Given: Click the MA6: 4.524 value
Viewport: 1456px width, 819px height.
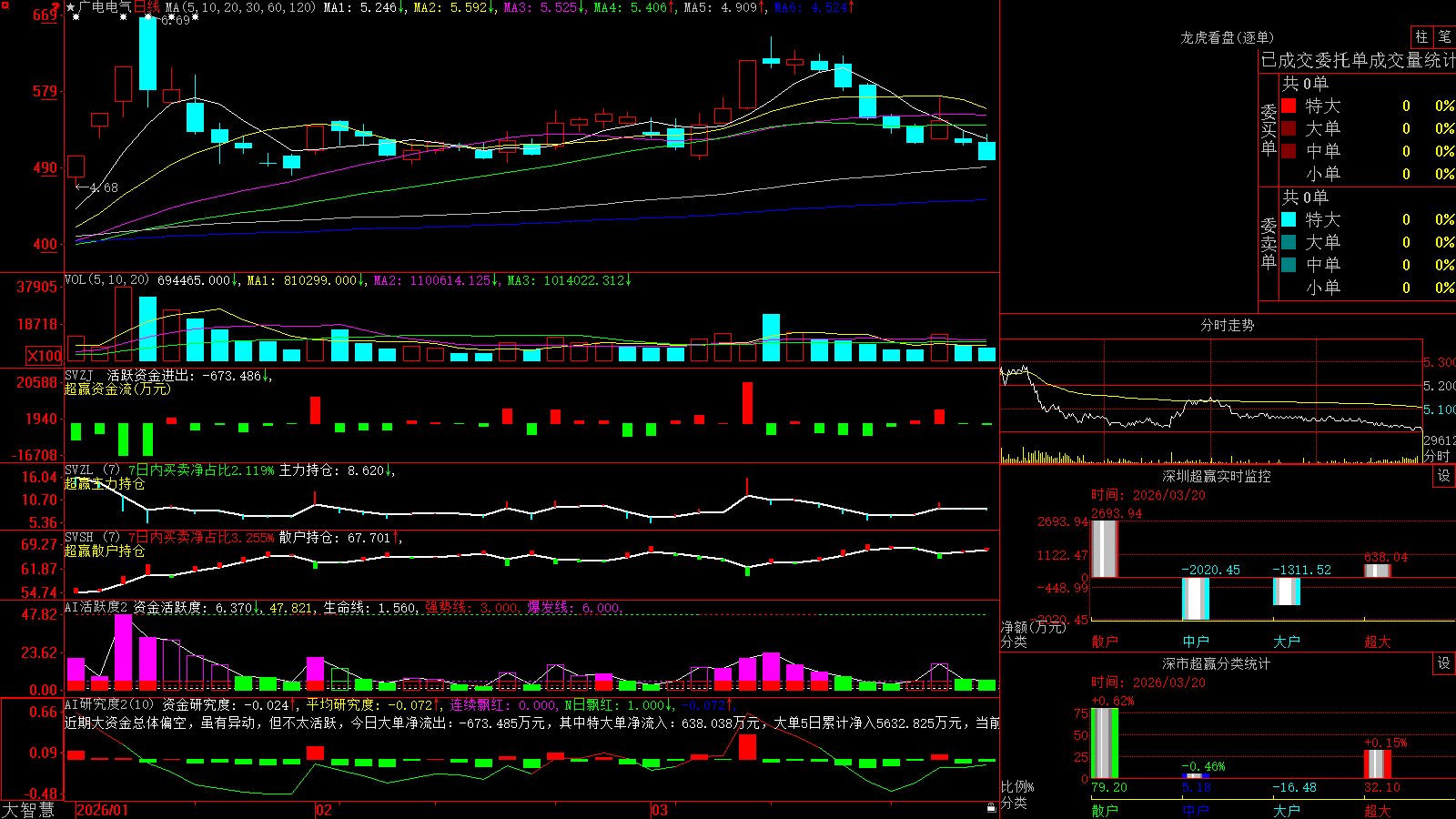Looking at the screenshot, I should [x=814, y=7].
